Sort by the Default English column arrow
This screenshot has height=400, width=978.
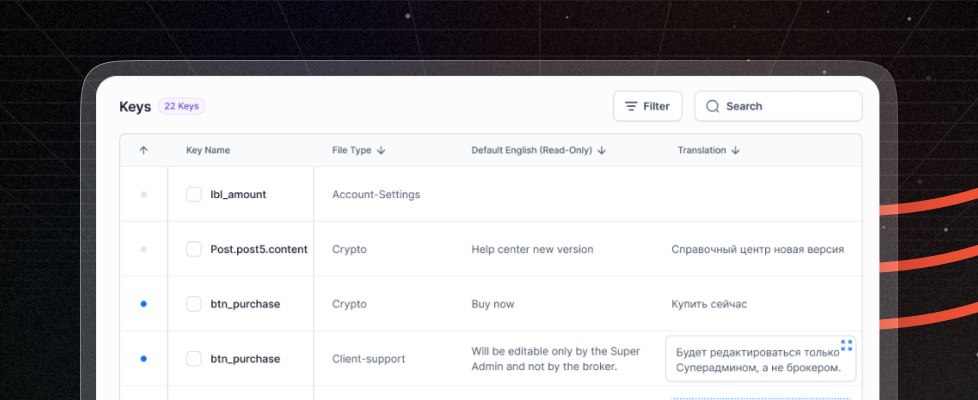[x=603, y=150]
